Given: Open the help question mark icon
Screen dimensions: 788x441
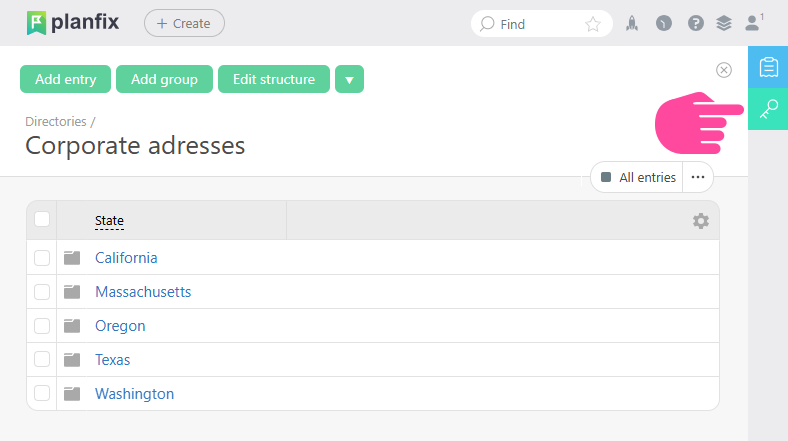Looking at the screenshot, I should pos(696,24).
